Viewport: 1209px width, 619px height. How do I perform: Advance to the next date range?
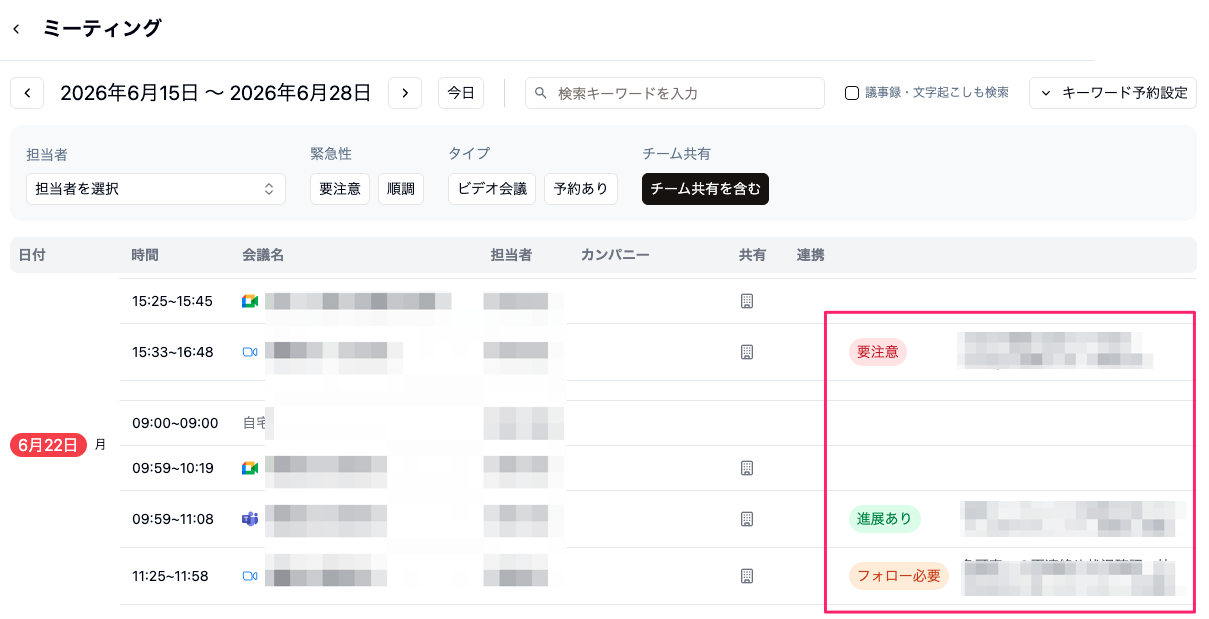[x=404, y=93]
